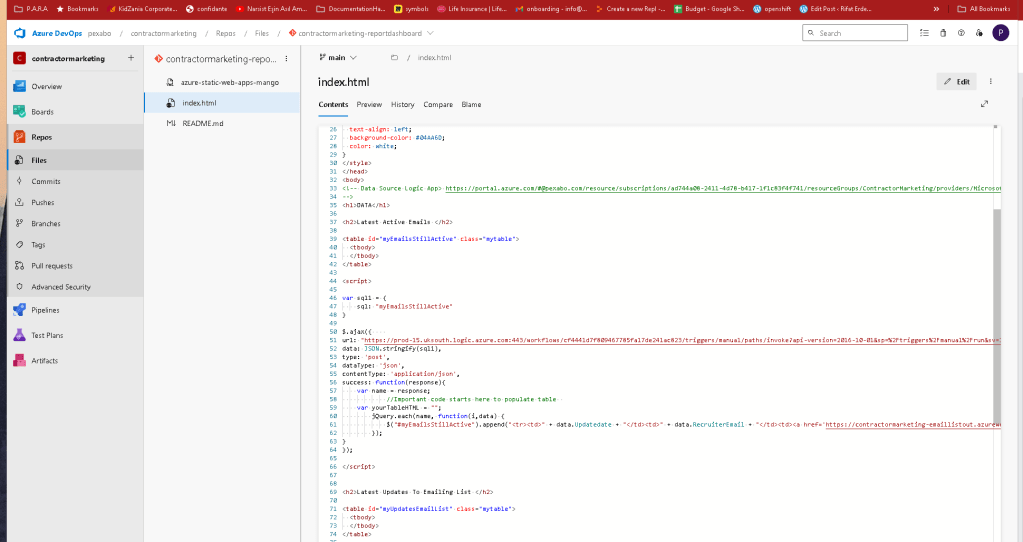1023x542 pixels.
Task: Select README.md in file tree
Action: (x=222, y=123)
